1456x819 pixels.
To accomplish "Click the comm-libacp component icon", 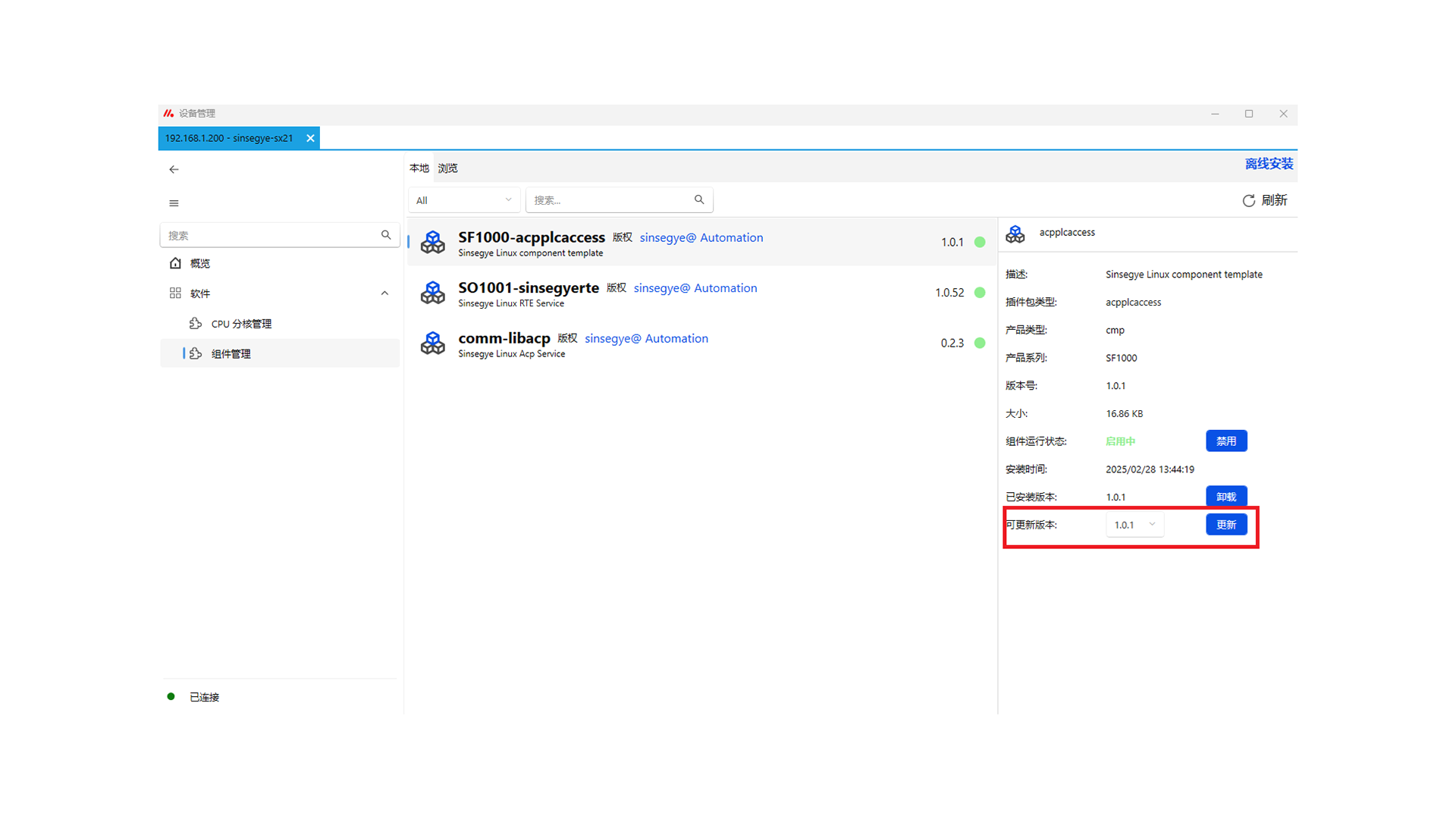I will pyautogui.click(x=433, y=343).
